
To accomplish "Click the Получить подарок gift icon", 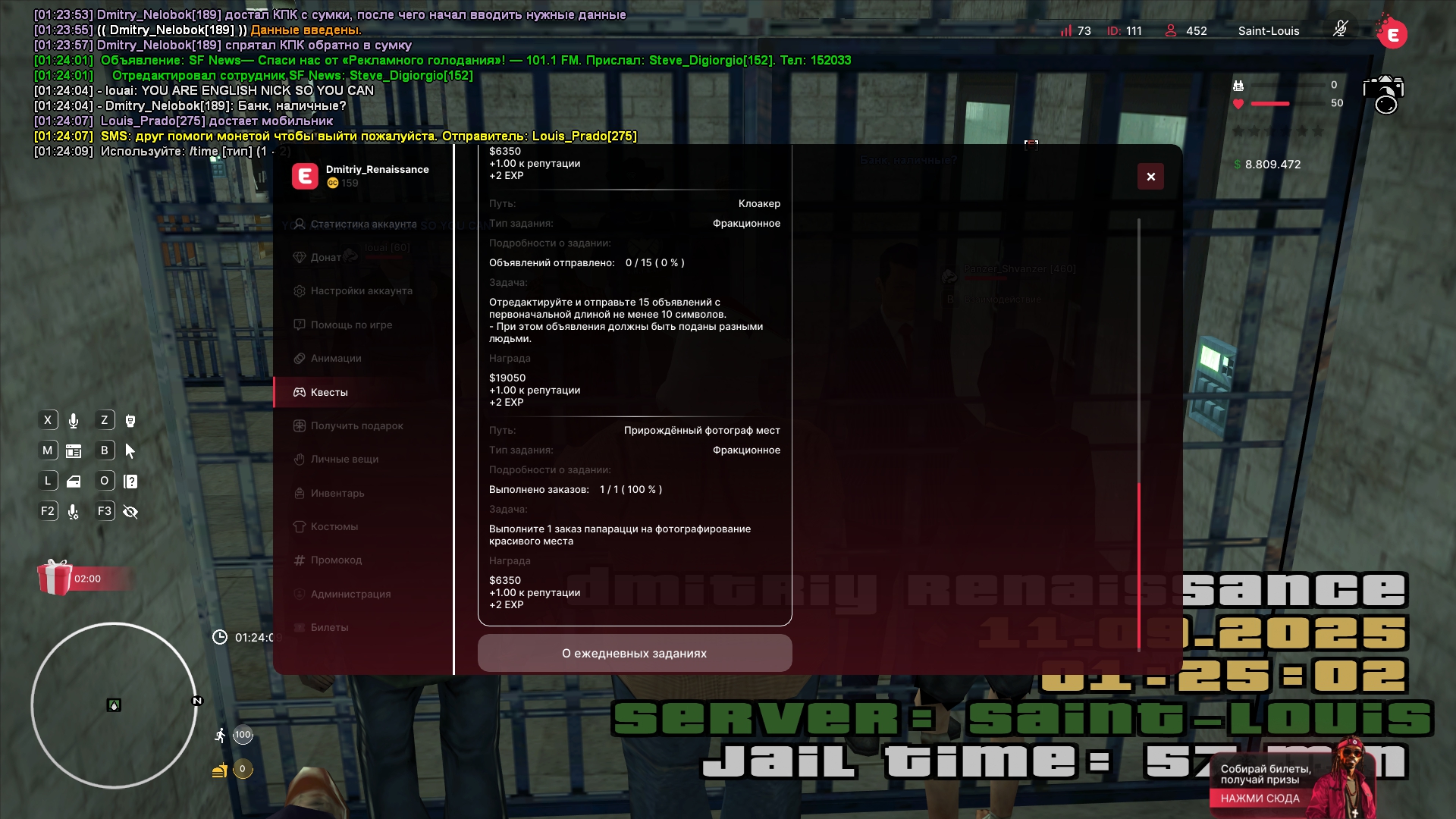I will coord(300,425).
